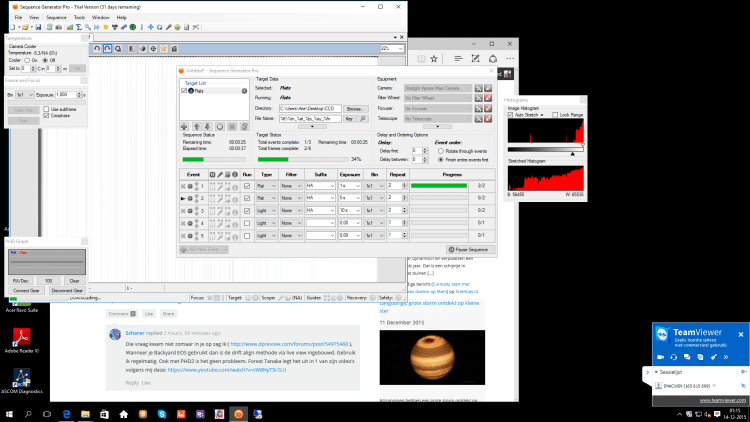Open the Window menu
Image resolution: width=750 pixels, height=422 pixels.
100,17
